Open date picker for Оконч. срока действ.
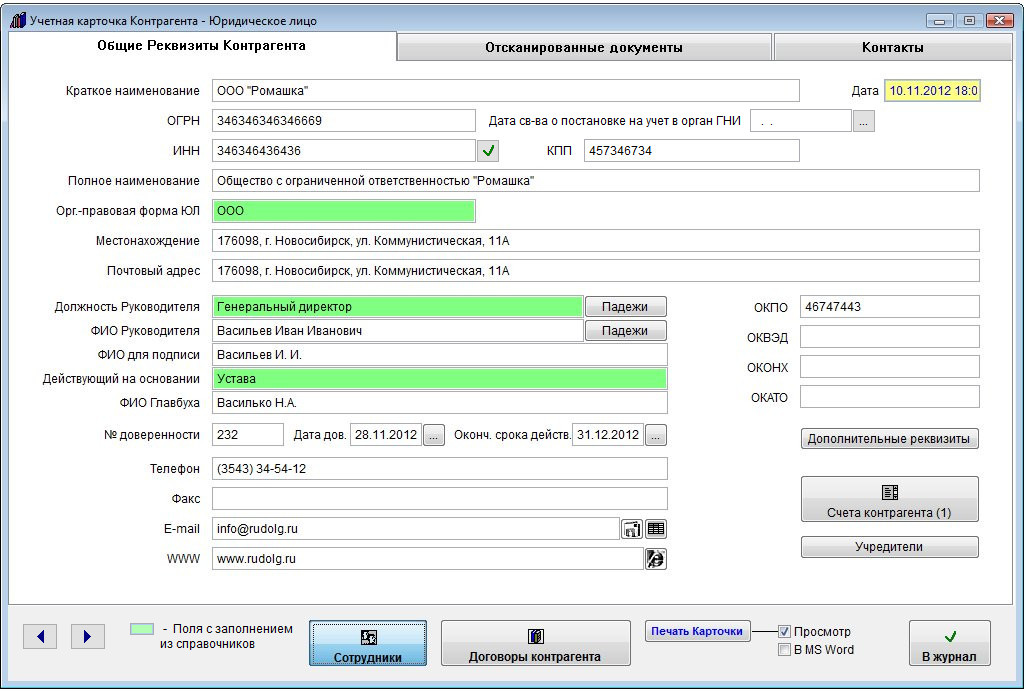The width and height of the screenshot is (1026, 691). (x=656, y=435)
